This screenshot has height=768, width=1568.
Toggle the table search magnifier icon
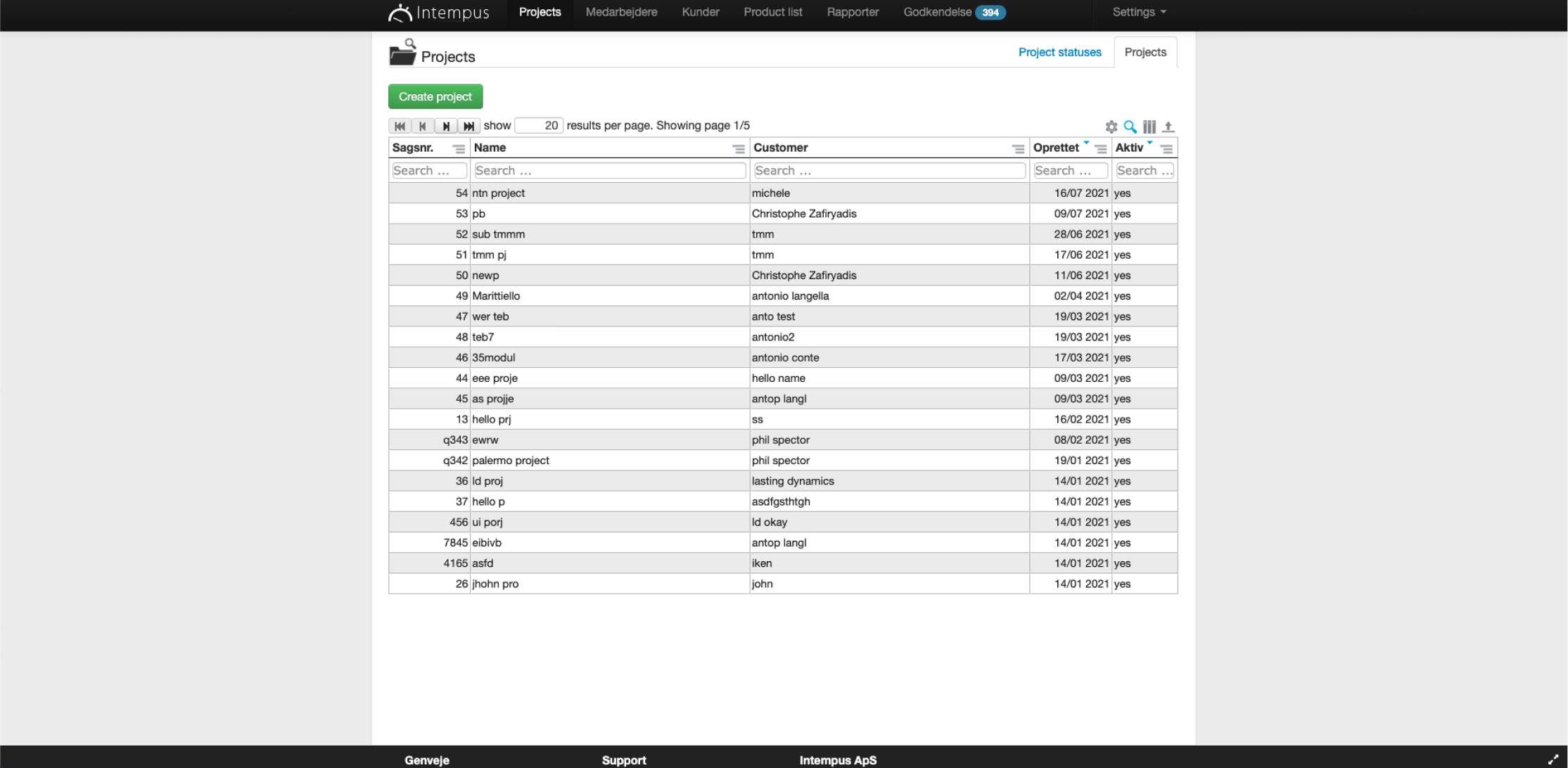pyautogui.click(x=1130, y=127)
